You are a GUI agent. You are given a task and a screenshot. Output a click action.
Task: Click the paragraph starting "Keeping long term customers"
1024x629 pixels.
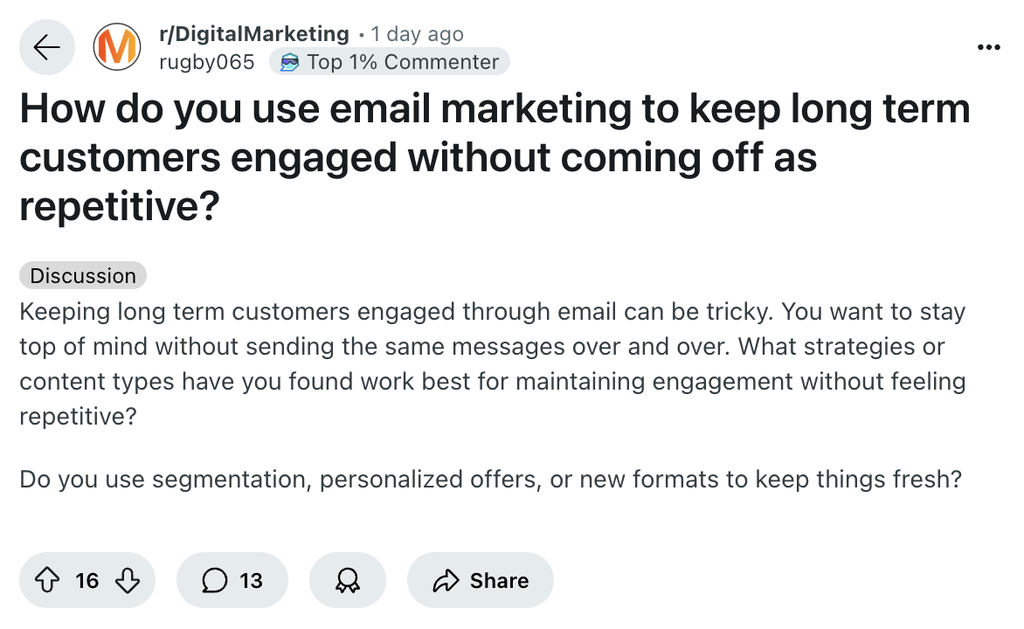tap(492, 364)
